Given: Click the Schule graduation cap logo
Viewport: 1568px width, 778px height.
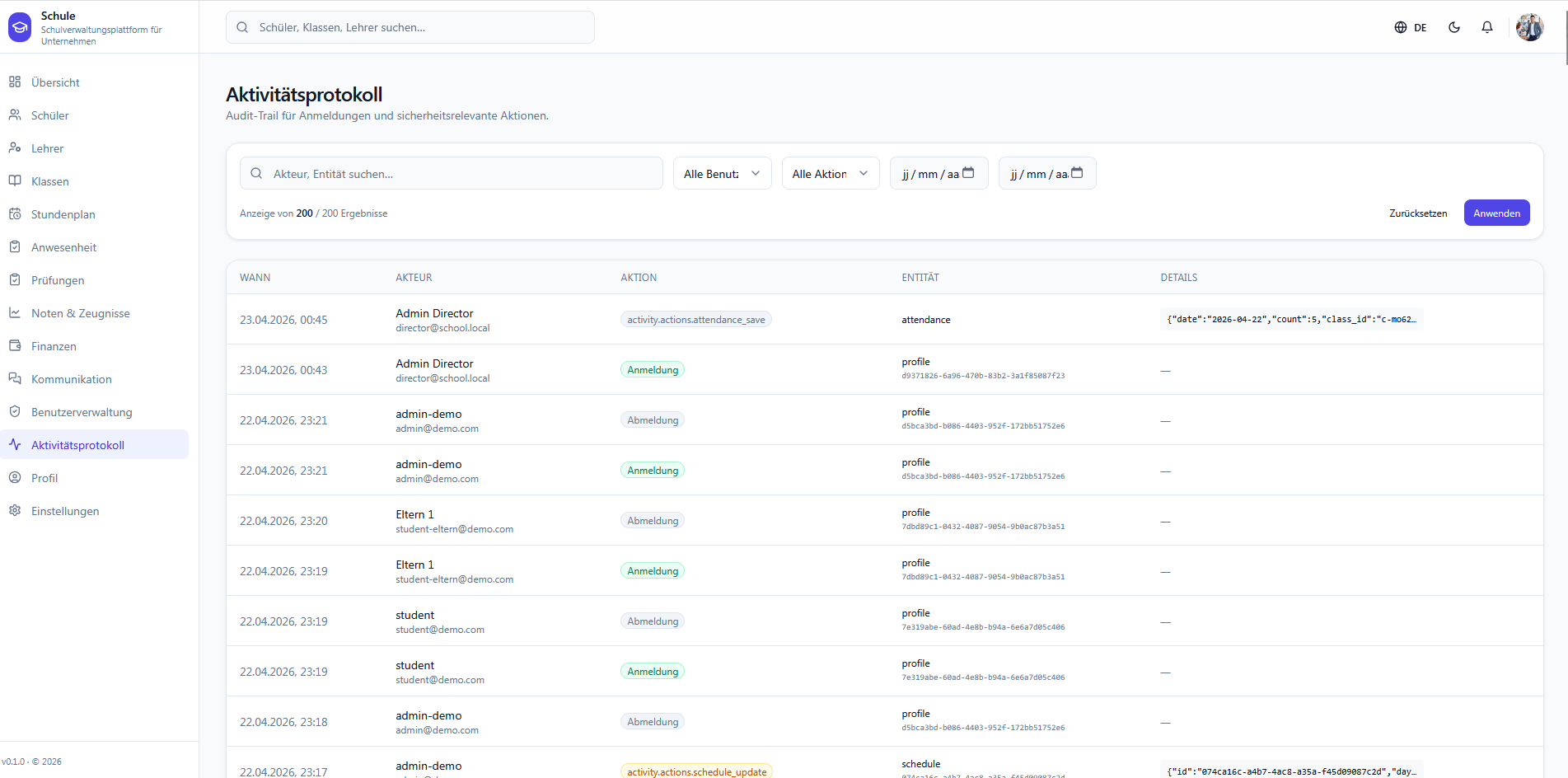Looking at the screenshot, I should (20, 27).
